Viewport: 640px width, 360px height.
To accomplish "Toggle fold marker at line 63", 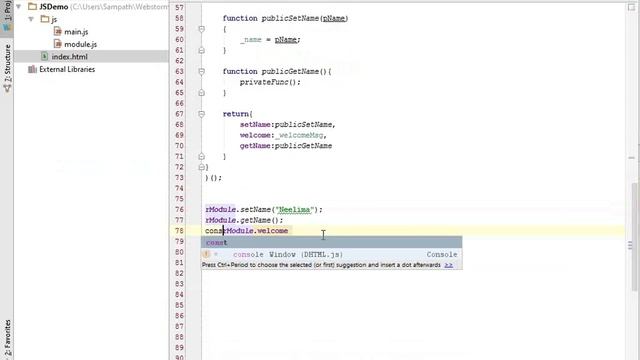I will [x=201, y=71].
